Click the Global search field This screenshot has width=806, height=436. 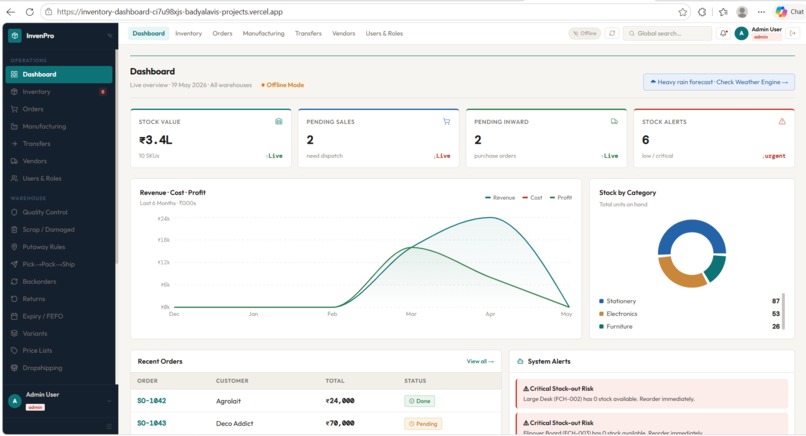pos(667,33)
